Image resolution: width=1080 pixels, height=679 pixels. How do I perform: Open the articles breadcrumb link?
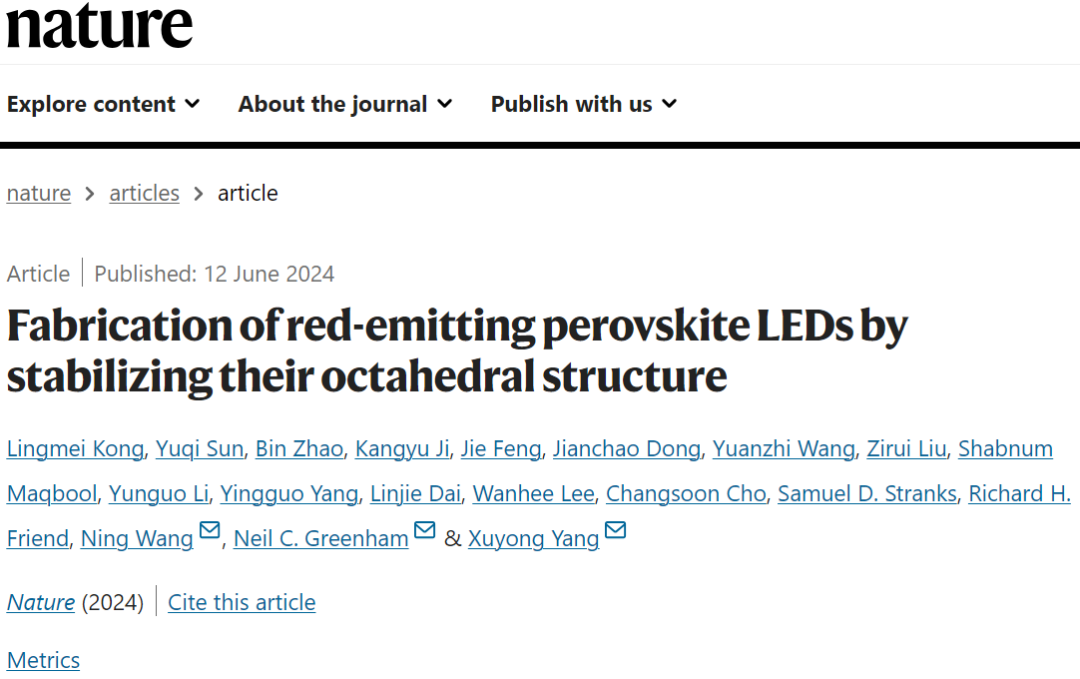click(144, 194)
